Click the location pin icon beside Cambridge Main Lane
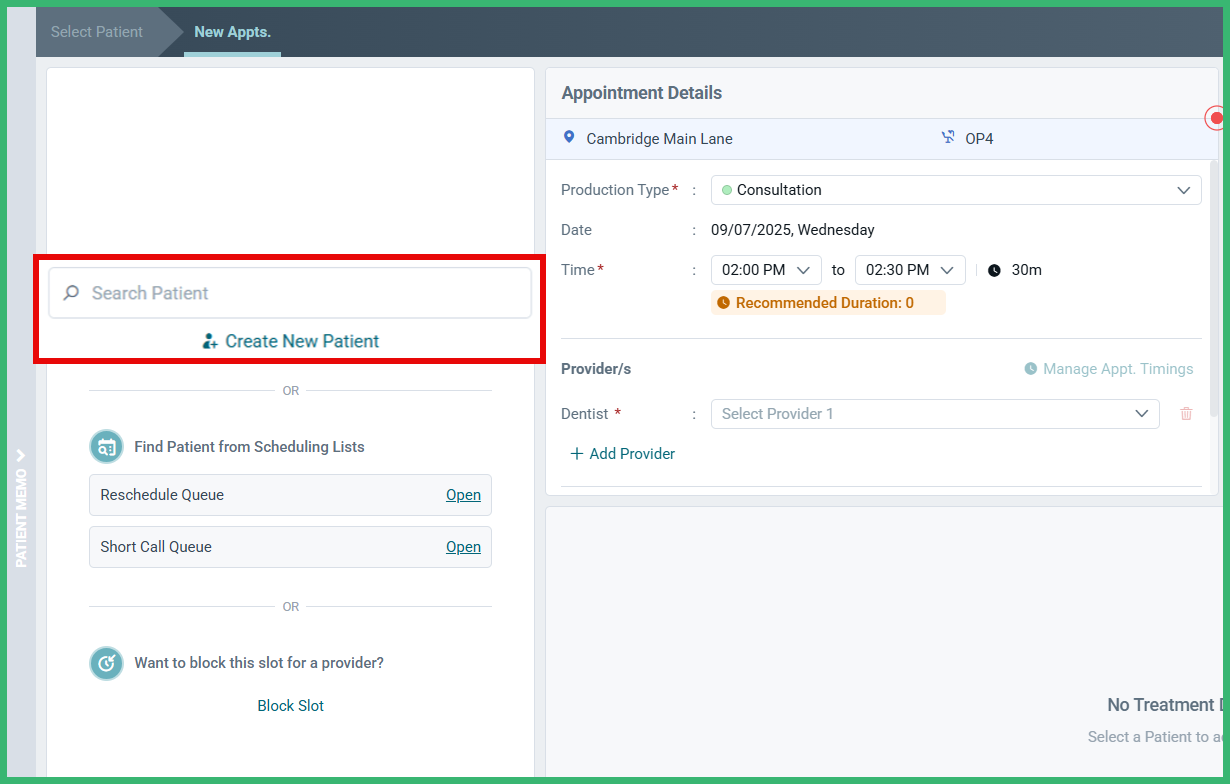 569,137
